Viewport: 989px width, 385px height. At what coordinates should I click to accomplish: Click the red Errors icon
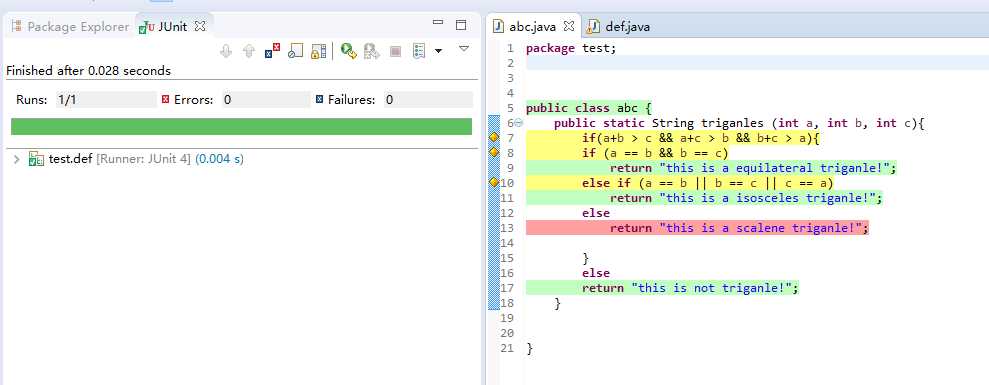166,99
